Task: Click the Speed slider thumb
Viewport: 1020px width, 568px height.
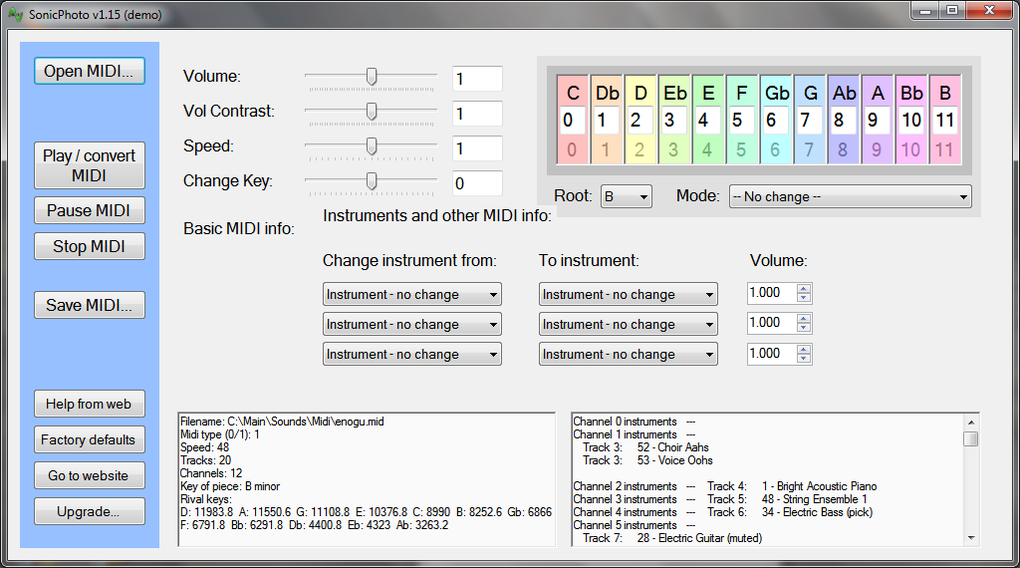Action: coord(371,146)
